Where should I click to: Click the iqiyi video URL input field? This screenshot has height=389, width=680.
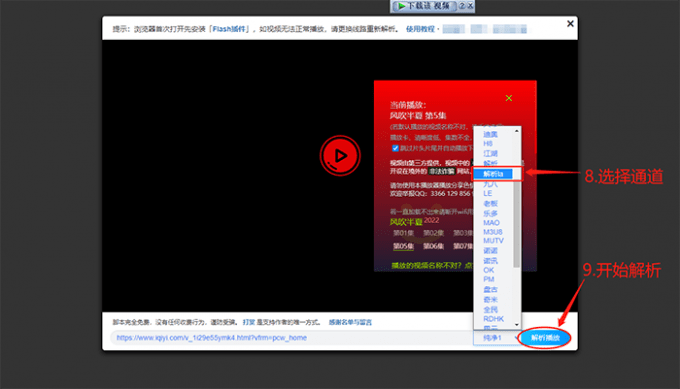[291, 338]
